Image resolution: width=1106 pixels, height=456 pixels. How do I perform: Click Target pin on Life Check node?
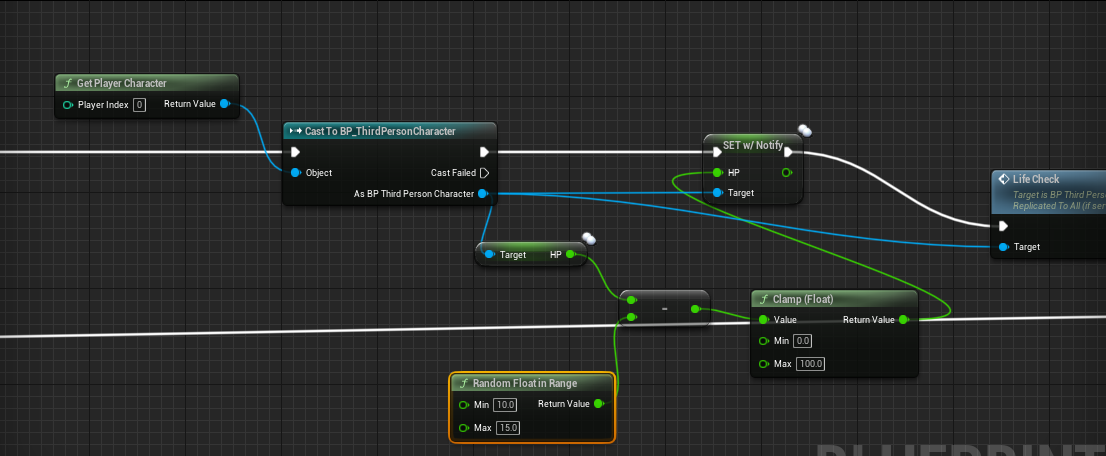(x=1003, y=246)
